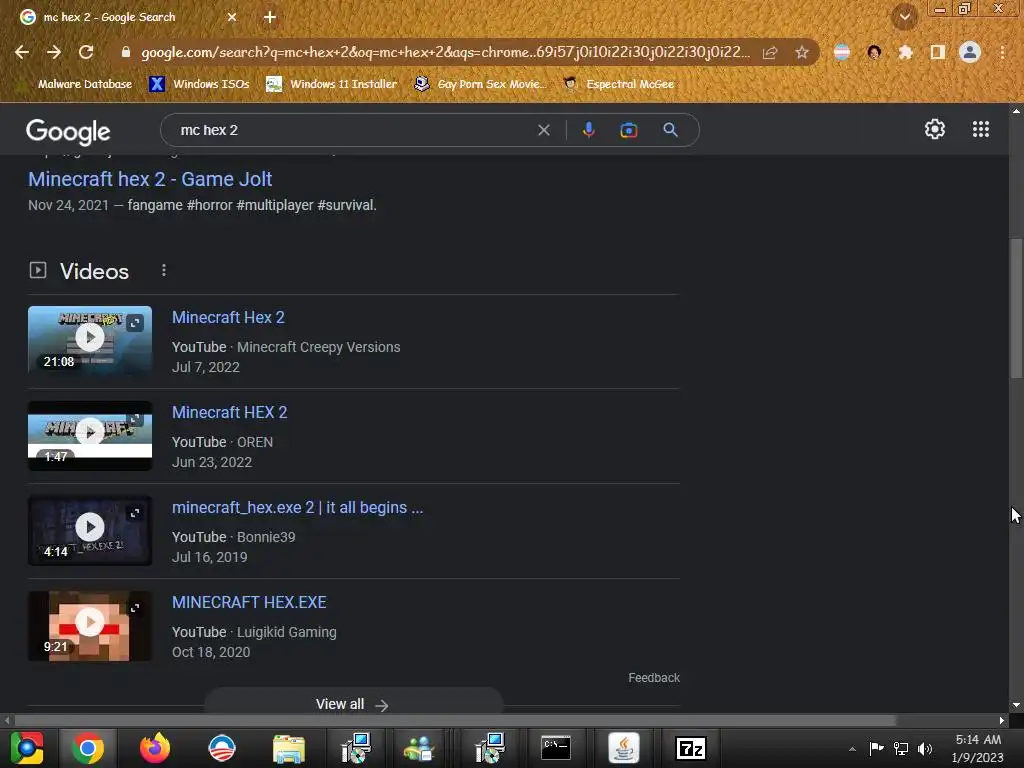Launch Firefox from the taskbar
The width and height of the screenshot is (1024, 768).
(155, 748)
